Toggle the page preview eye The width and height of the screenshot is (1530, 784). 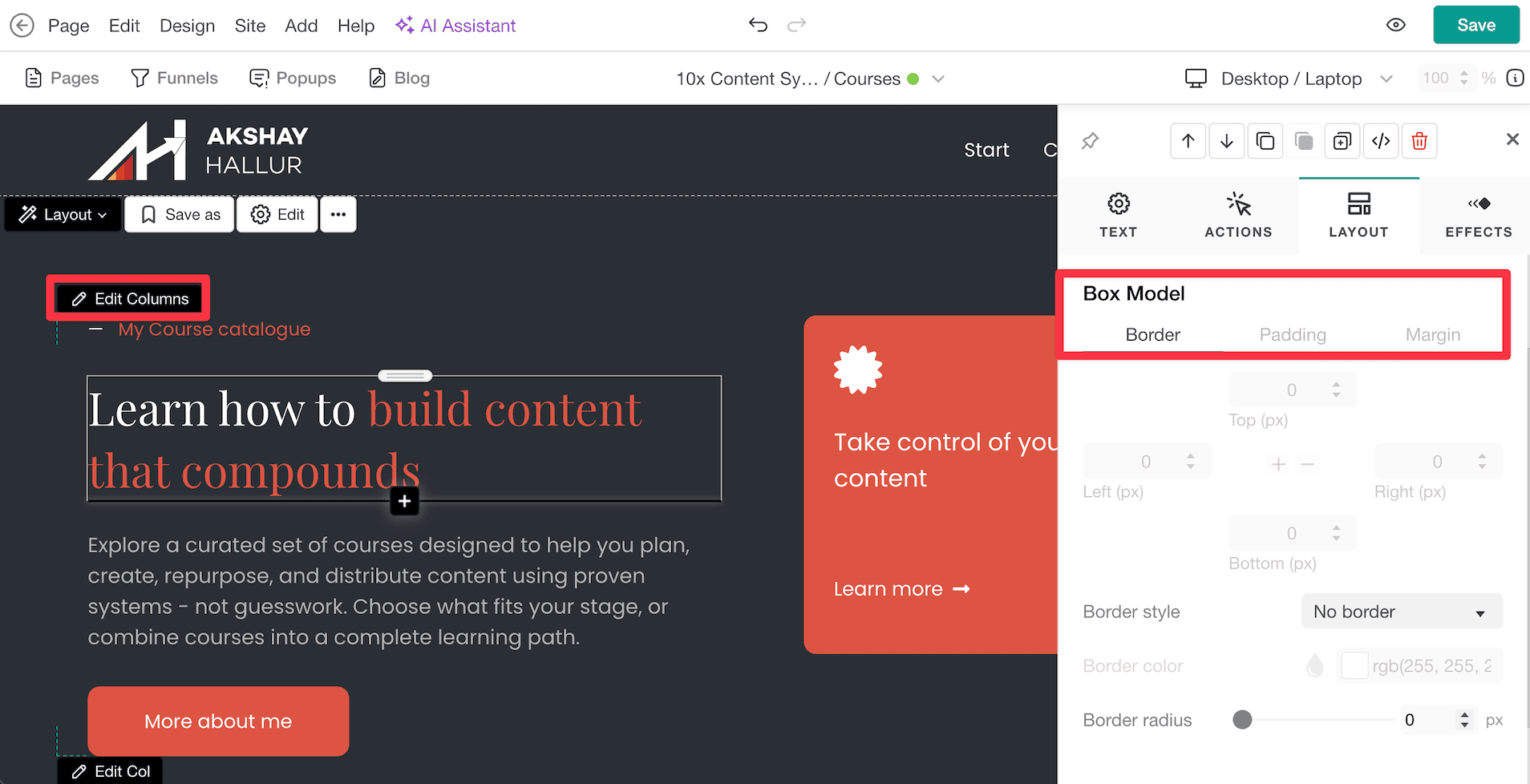coord(1395,25)
